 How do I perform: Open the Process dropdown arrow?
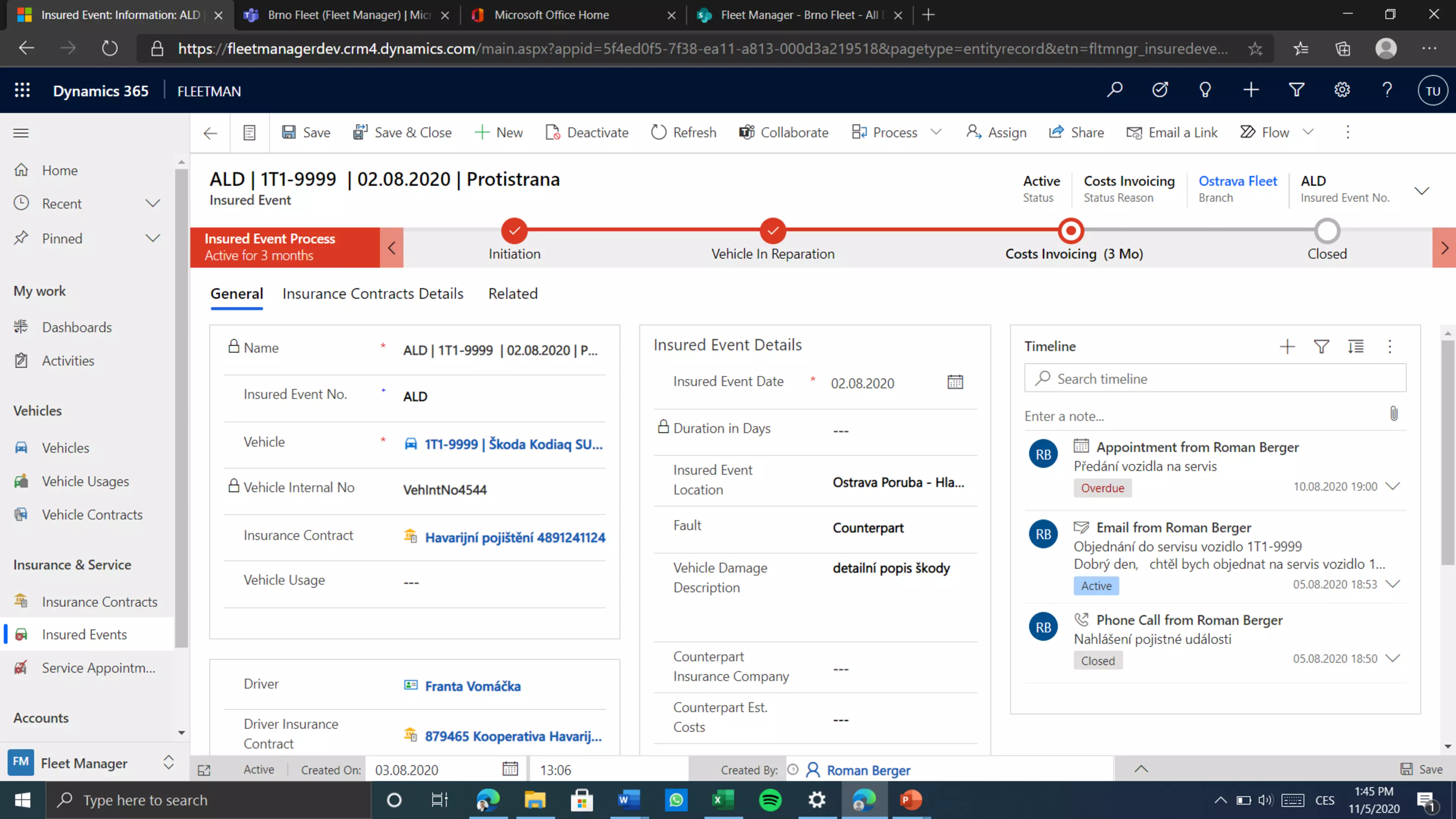pyautogui.click(x=936, y=132)
